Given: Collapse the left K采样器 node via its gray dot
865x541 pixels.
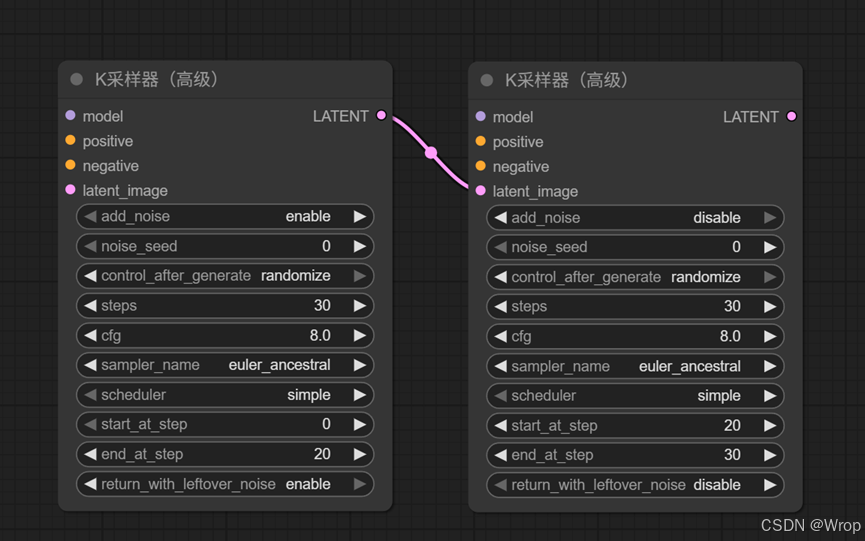Looking at the screenshot, I should pos(77,79).
